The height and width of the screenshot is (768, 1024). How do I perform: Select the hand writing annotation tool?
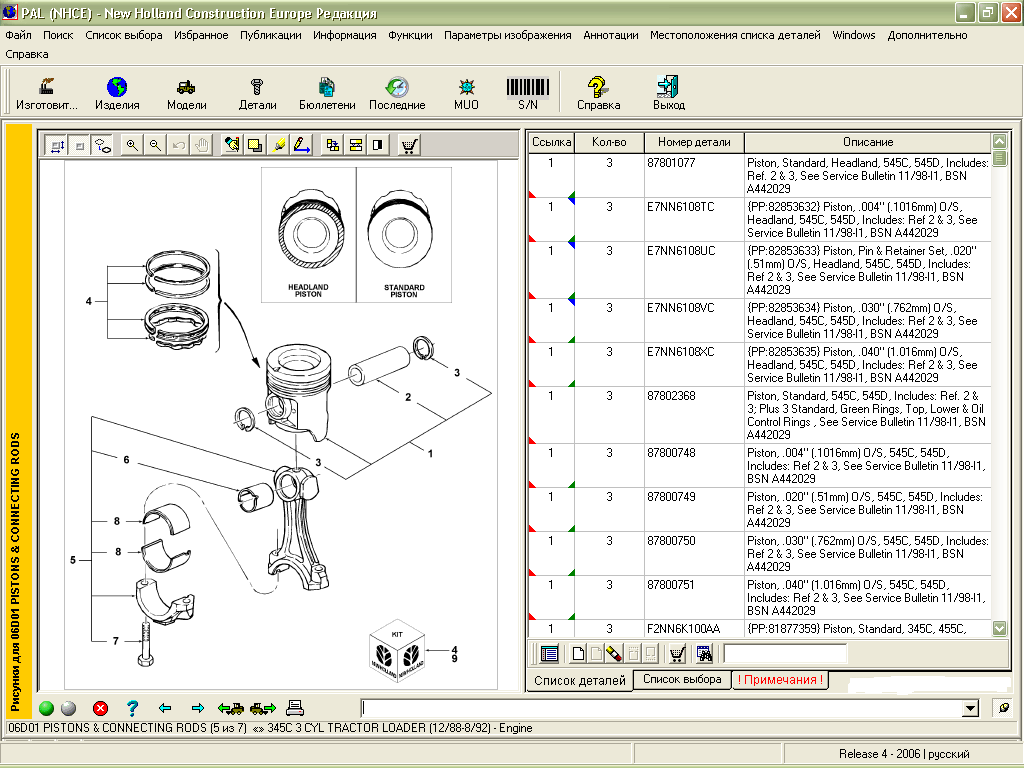pyautogui.click(x=231, y=145)
